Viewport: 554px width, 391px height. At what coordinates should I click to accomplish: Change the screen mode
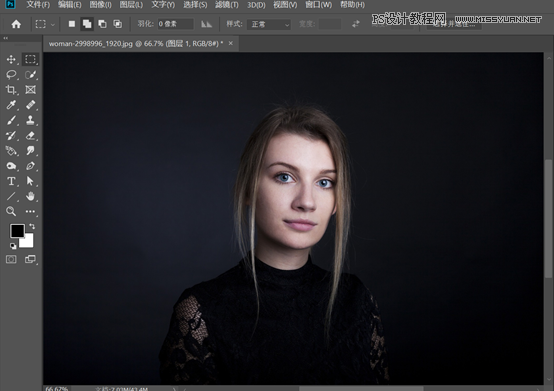(x=30, y=259)
